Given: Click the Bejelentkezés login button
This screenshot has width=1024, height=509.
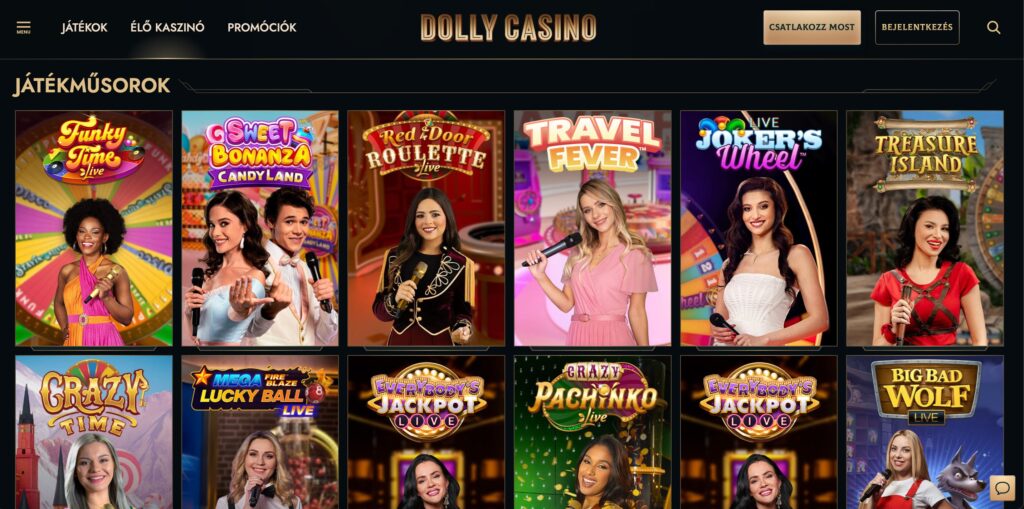Looking at the screenshot, I should point(917,27).
